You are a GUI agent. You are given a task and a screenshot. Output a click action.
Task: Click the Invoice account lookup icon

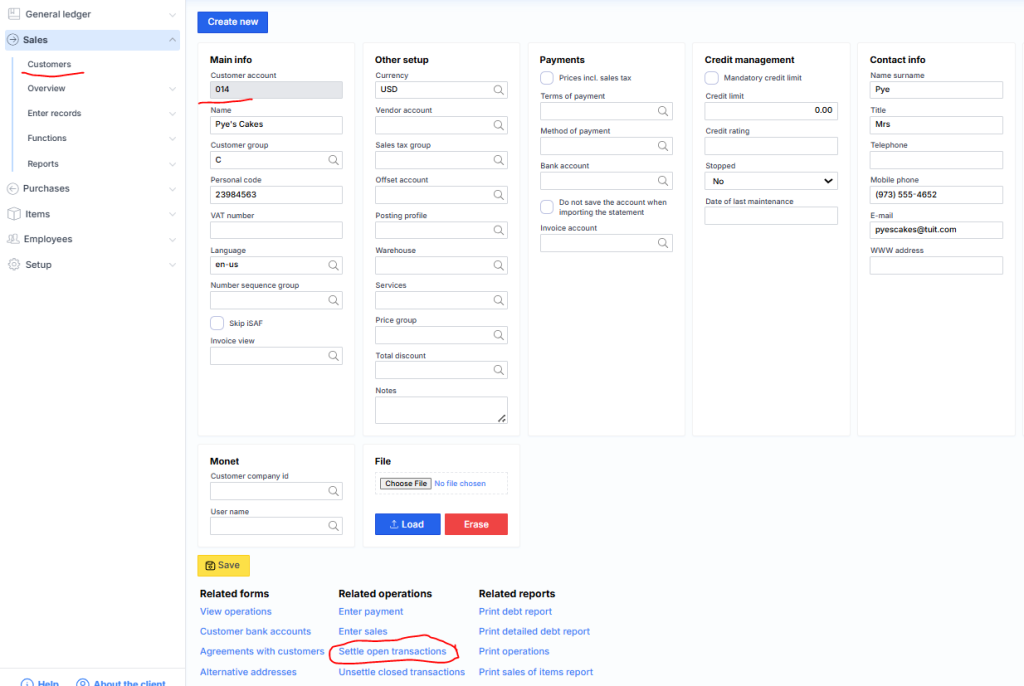click(663, 243)
